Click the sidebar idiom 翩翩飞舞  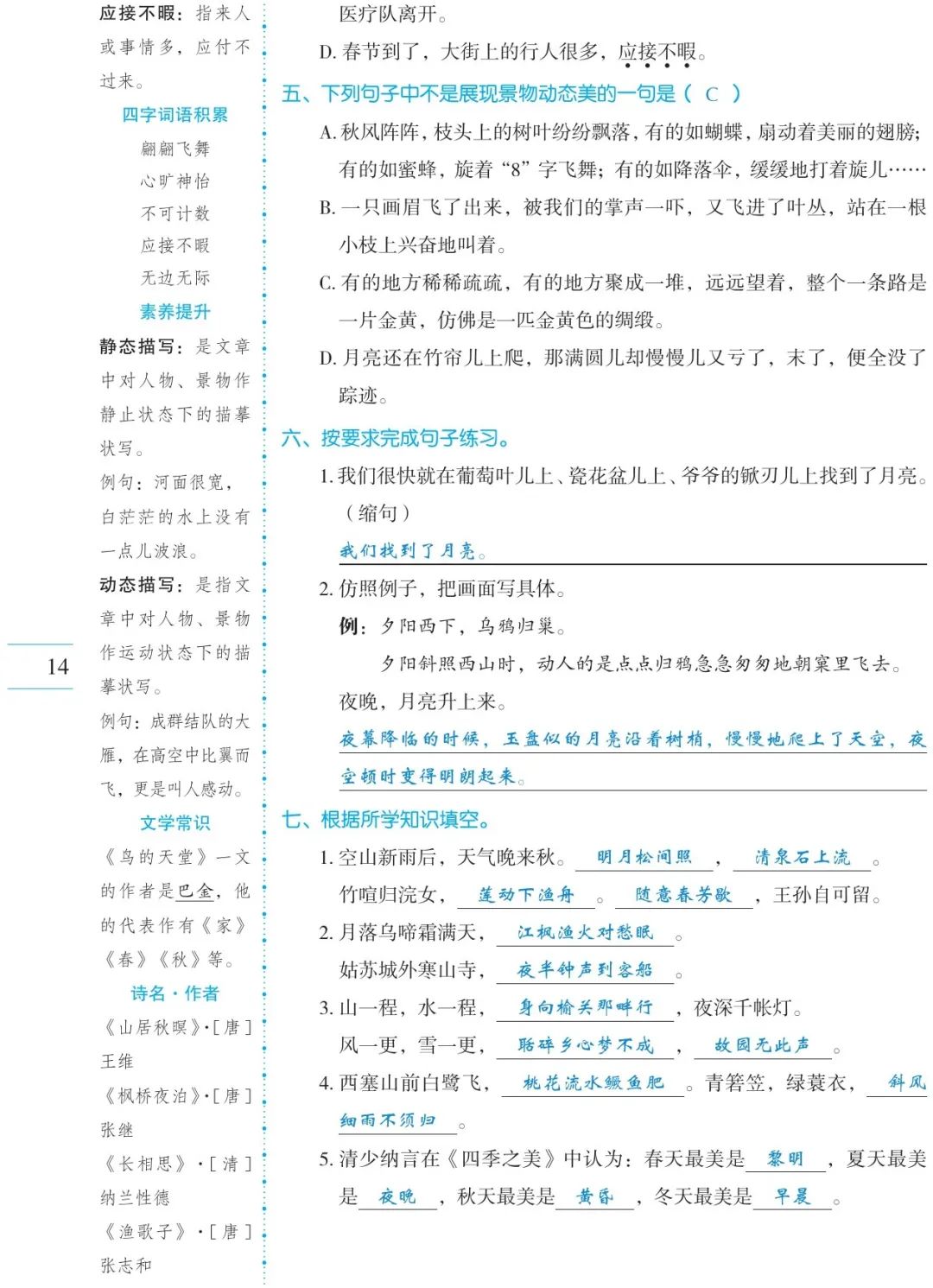[175, 149]
